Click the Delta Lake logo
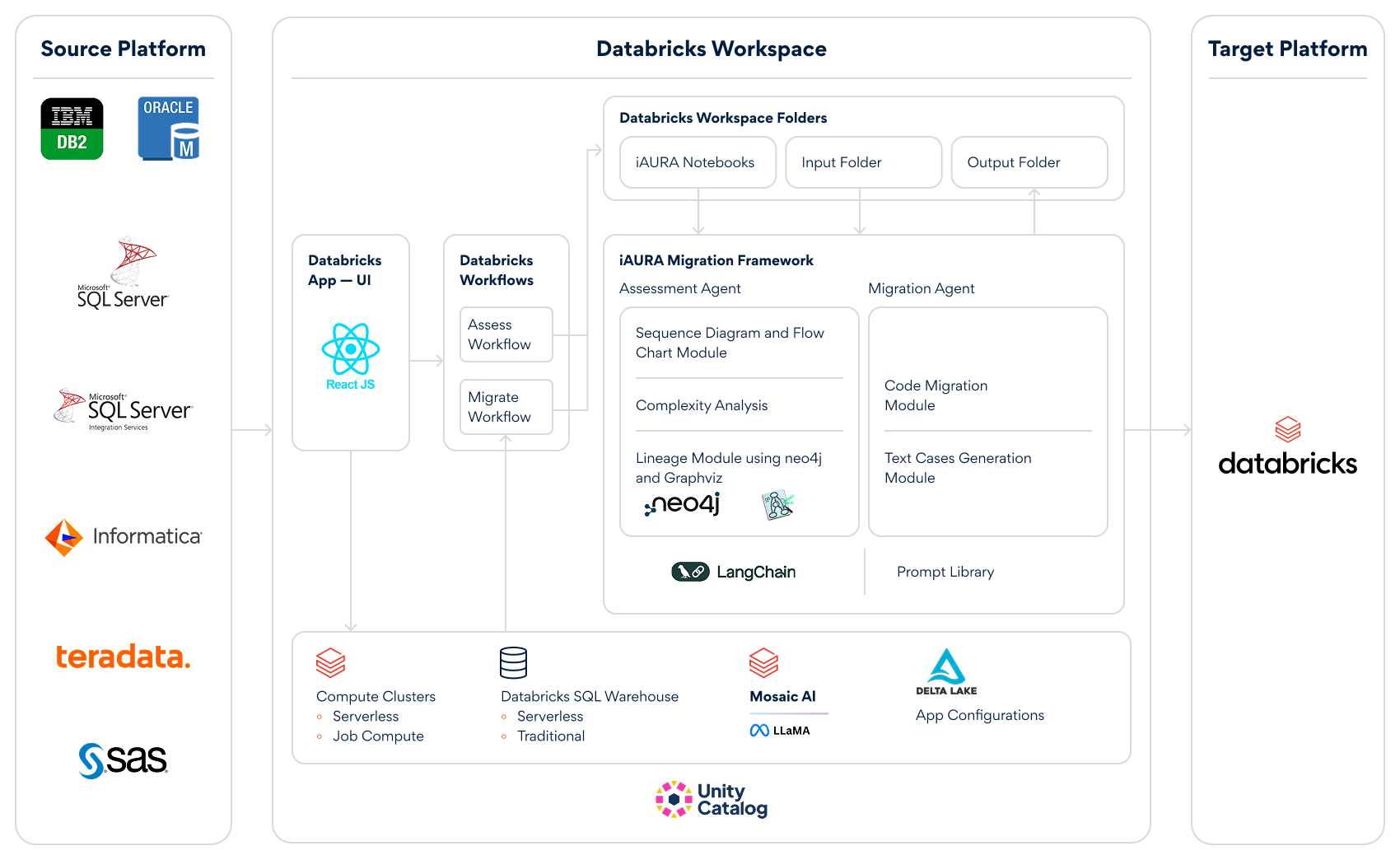Screen dimensions: 1400x860 [946, 671]
